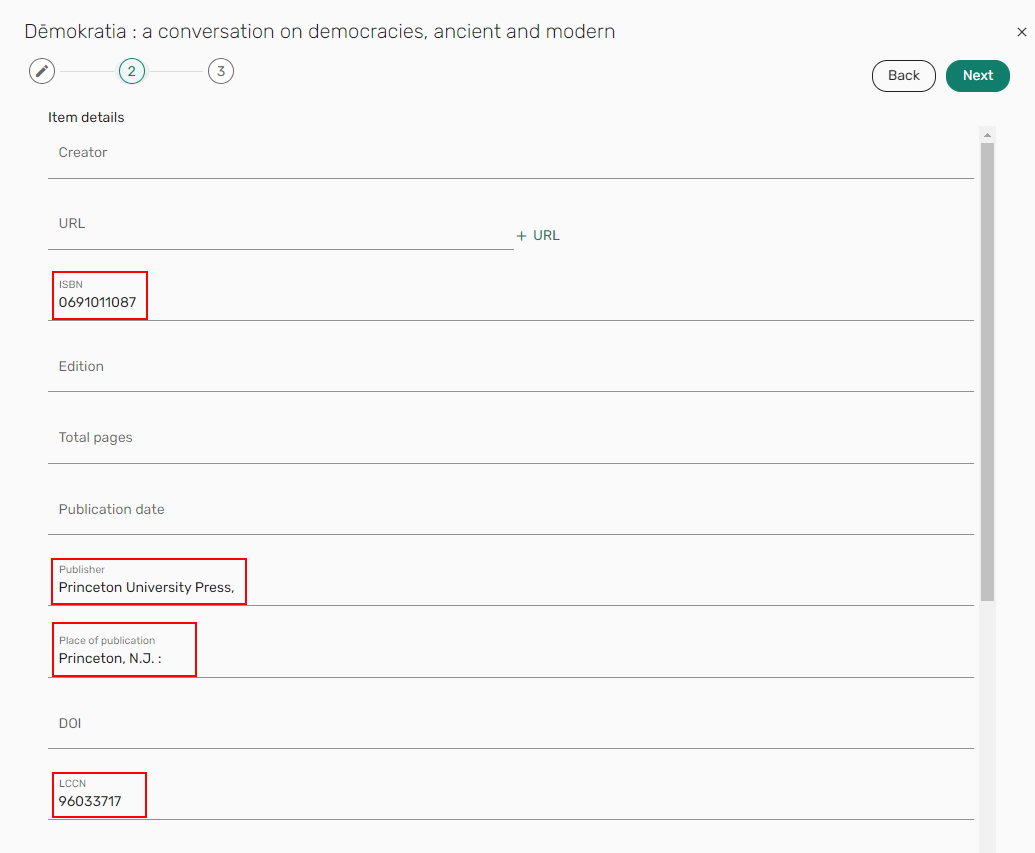Image resolution: width=1035 pixels, height=853 pixels.
Task: Click the Back button
Action: (903, 76)
